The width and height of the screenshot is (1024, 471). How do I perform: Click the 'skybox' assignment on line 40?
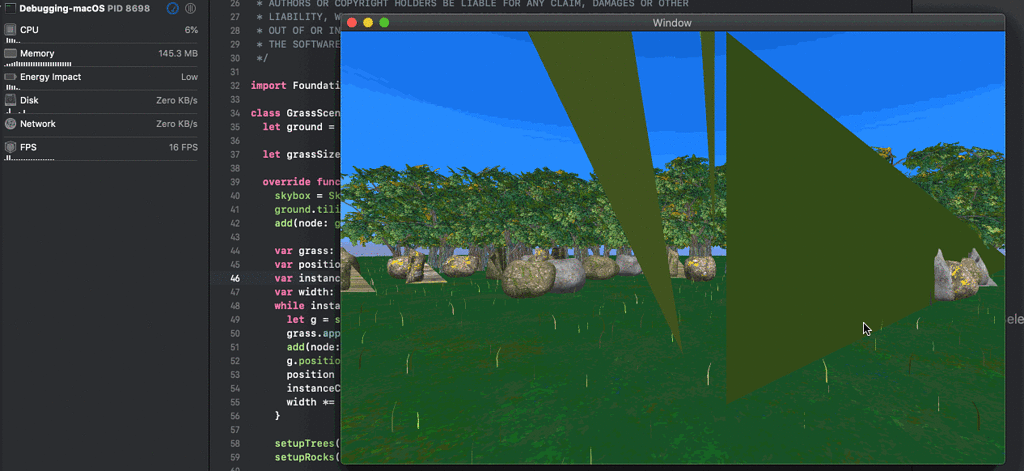click(x=293, y=196)
